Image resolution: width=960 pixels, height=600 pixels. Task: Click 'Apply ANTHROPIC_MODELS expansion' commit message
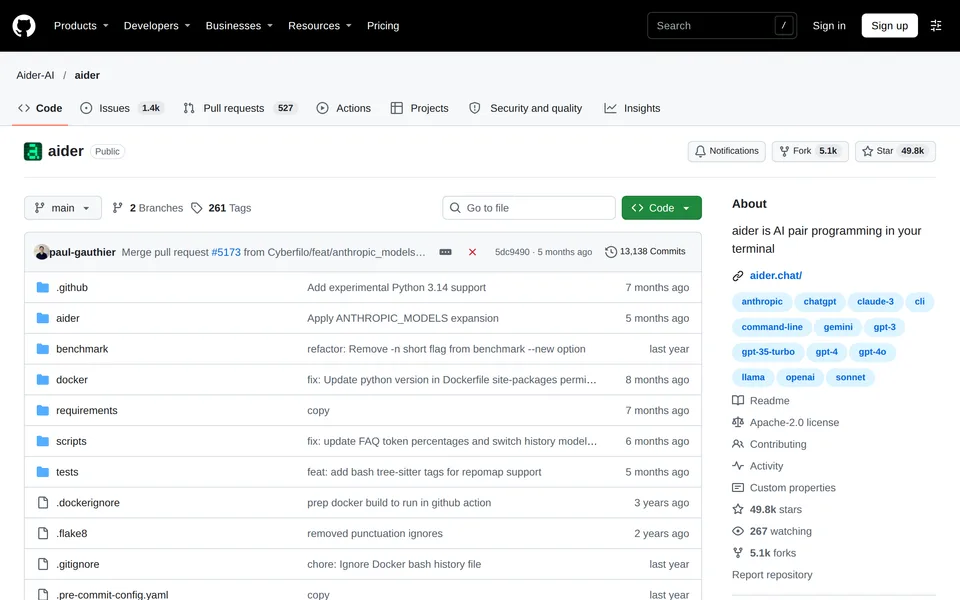tap(403, 318)
